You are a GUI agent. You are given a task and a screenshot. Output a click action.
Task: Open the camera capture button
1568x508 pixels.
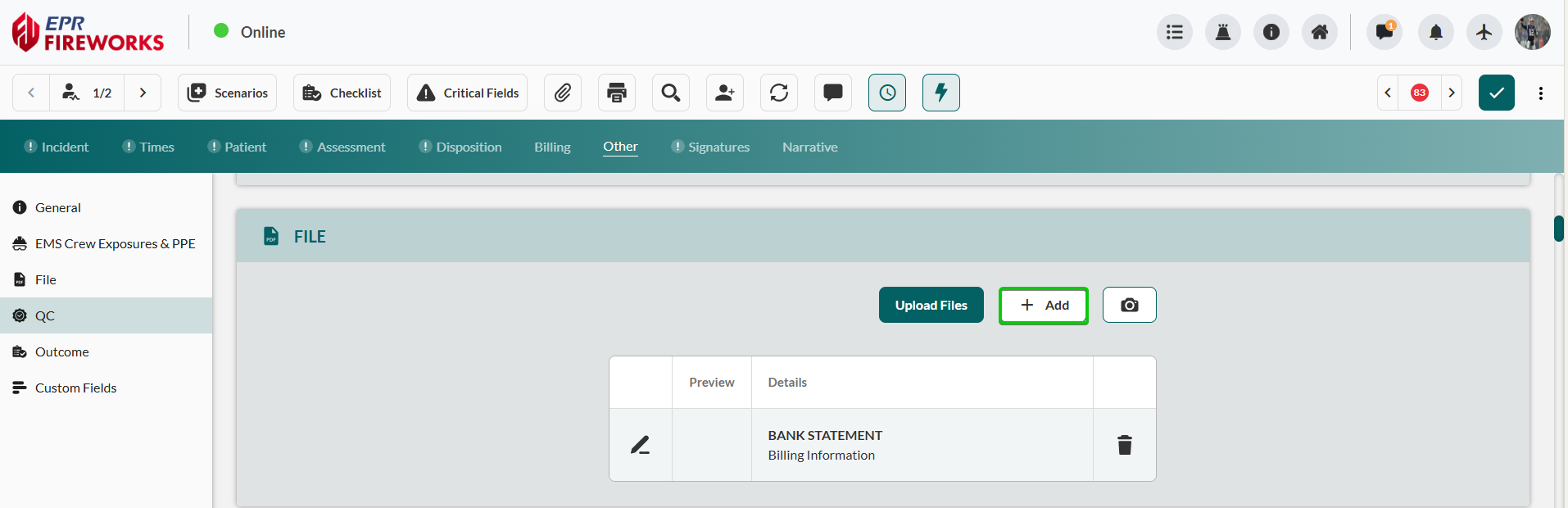1129,305
